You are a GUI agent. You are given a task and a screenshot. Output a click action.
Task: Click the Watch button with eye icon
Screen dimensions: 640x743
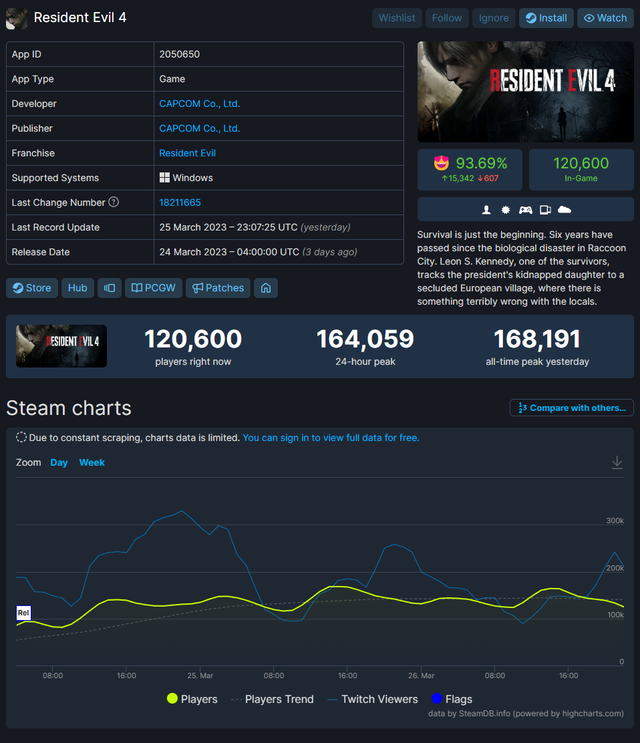[605, 18]
